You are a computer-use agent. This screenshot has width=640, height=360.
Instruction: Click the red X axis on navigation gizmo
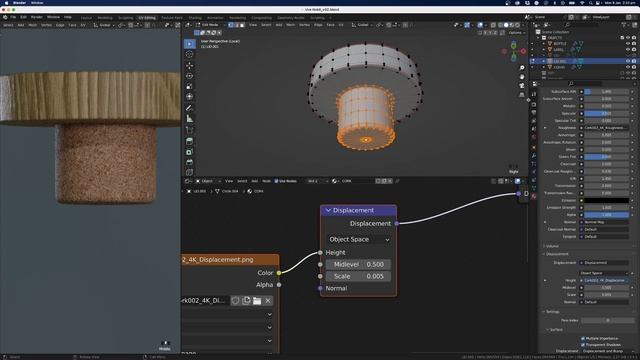(523, 51)
